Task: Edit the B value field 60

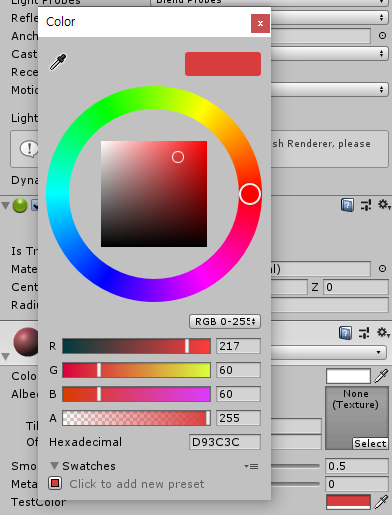Action: [238, 394]
